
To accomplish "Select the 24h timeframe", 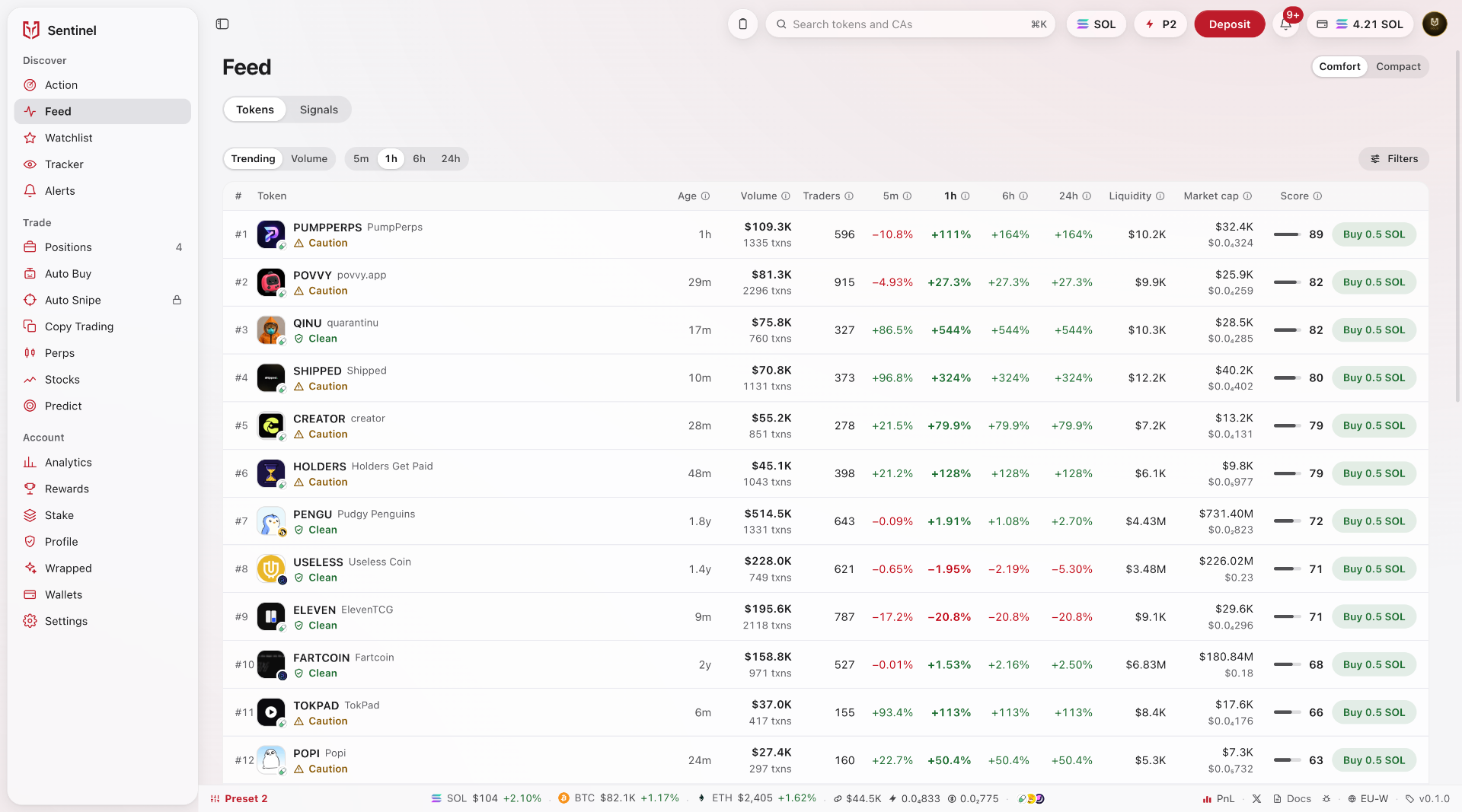I will click(x=451, y=159).
